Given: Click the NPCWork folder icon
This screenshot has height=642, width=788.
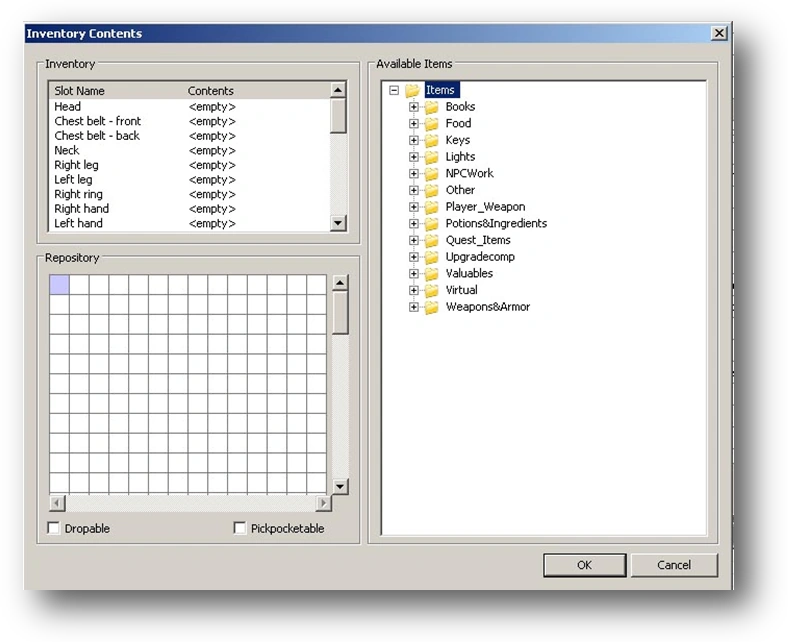Looking at the screenshot, I should (431, 173).
